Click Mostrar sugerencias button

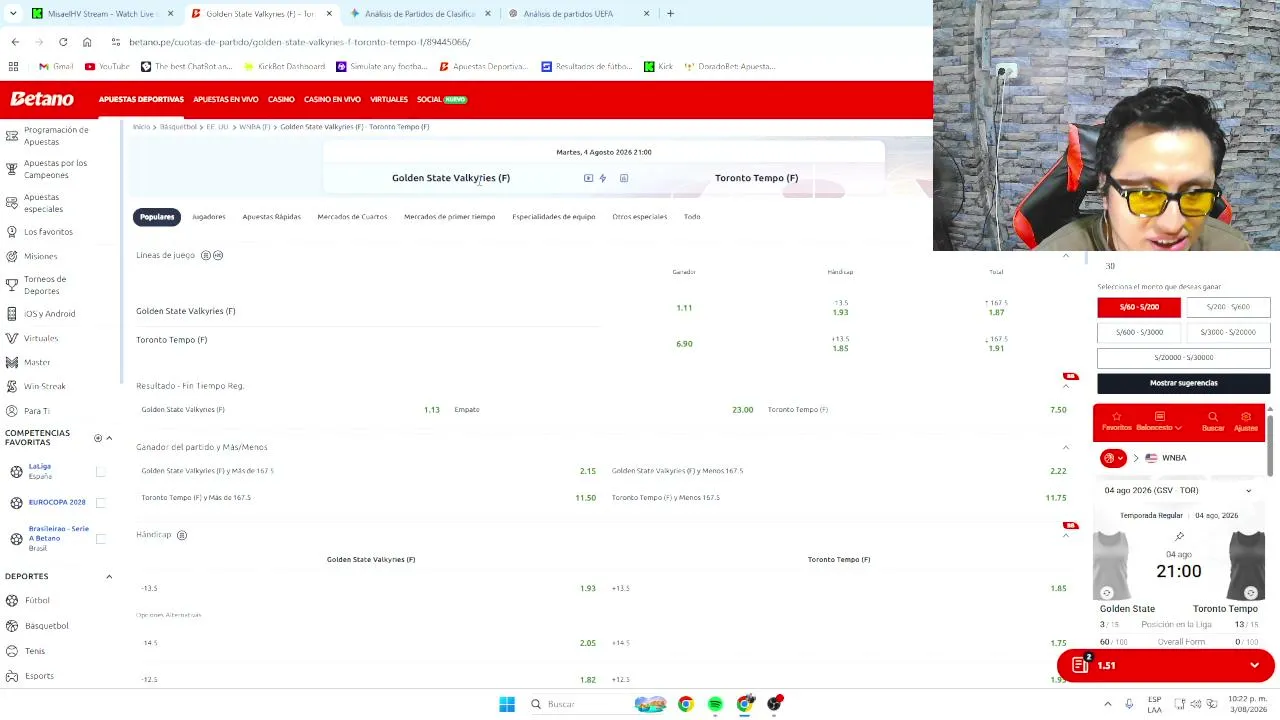[1184, 383]
